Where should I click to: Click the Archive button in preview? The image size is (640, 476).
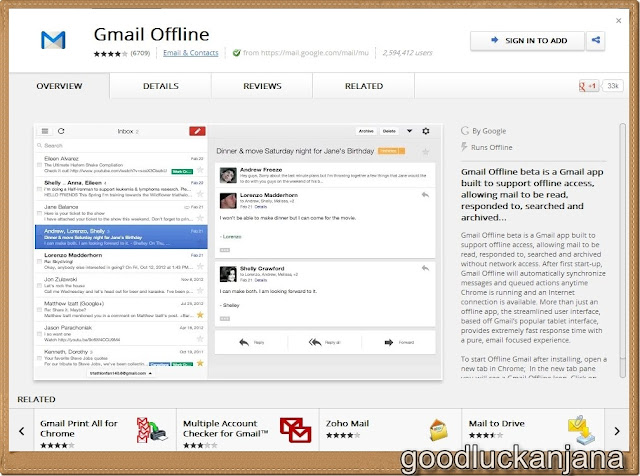tap(366, 131)
